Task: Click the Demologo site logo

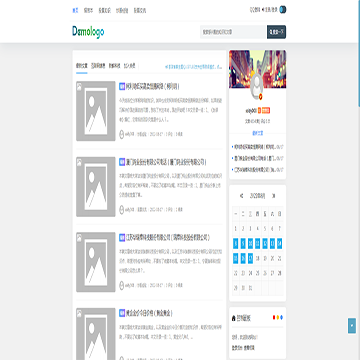Action: [x=88, y=32]
